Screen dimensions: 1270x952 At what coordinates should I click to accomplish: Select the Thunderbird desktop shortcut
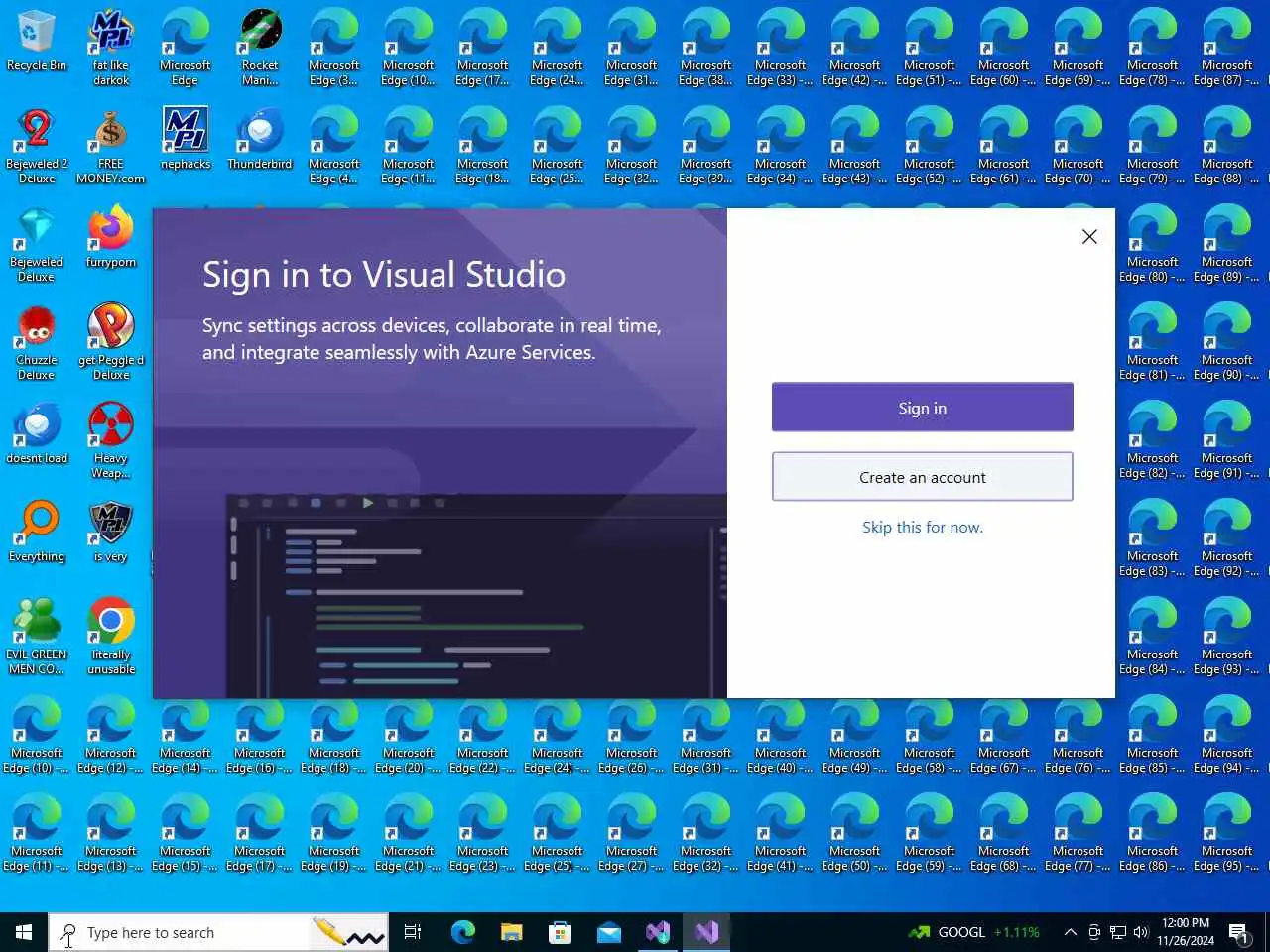pyautogui.click(x=260, y=139)
